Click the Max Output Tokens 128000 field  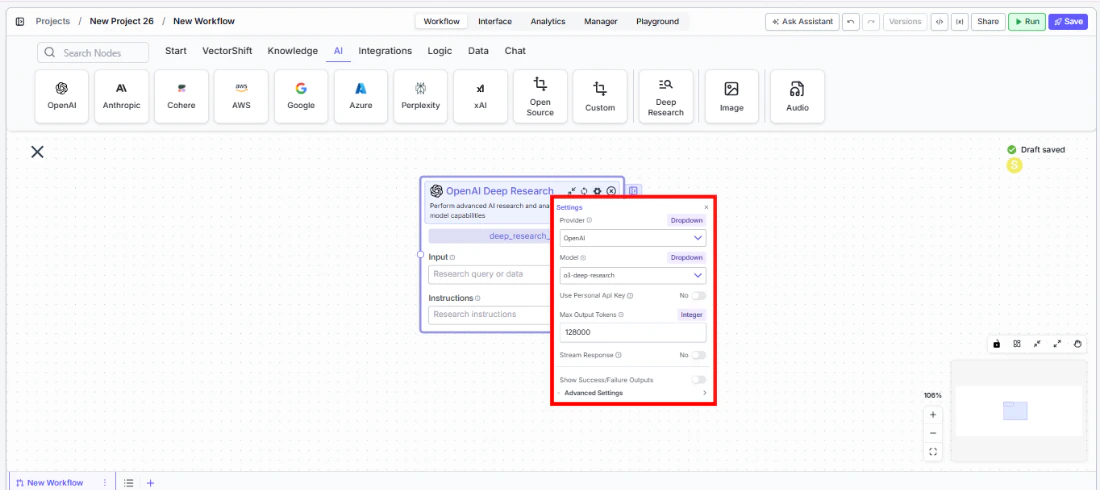[633, 333]
